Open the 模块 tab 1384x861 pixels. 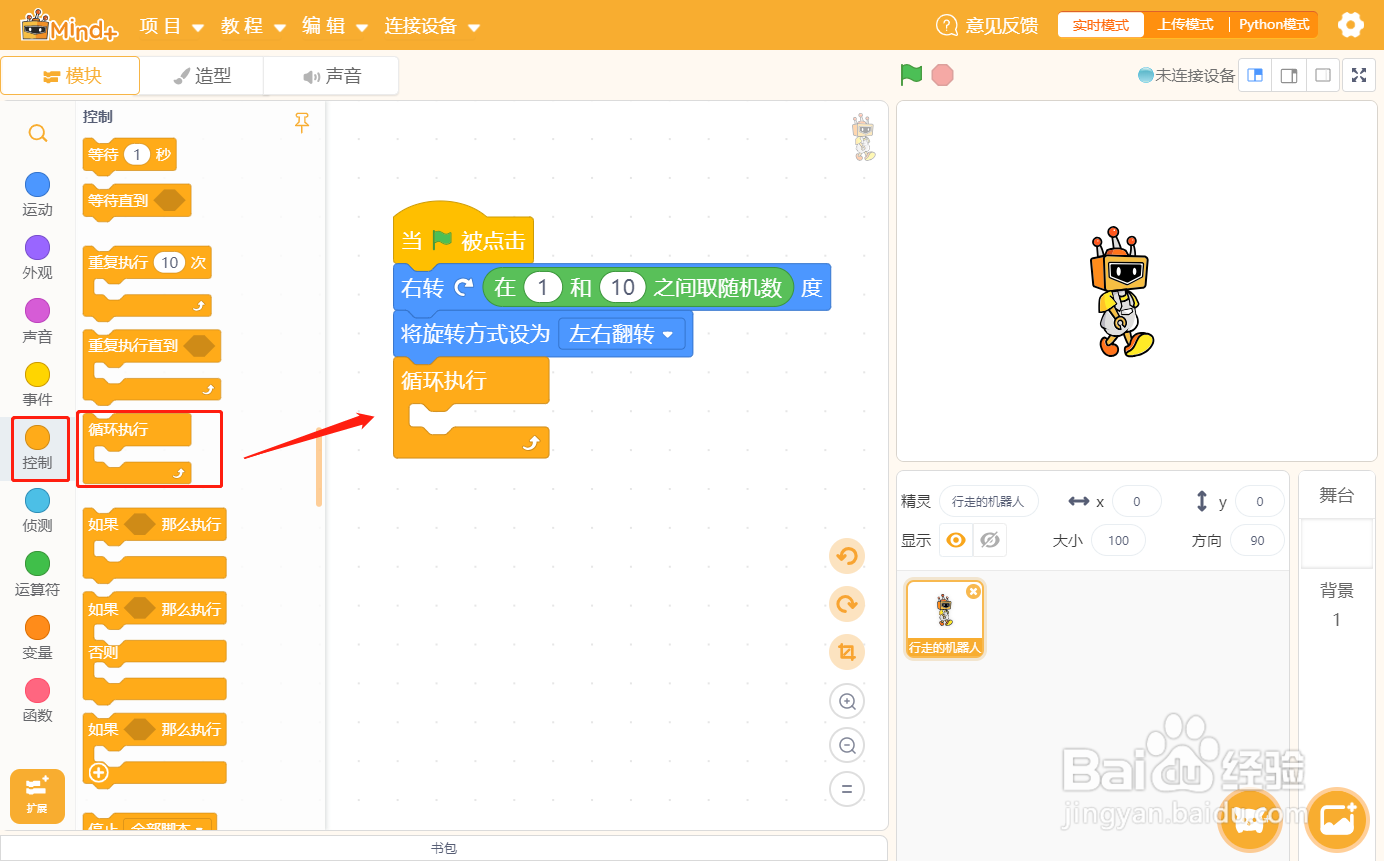point(70,76)
